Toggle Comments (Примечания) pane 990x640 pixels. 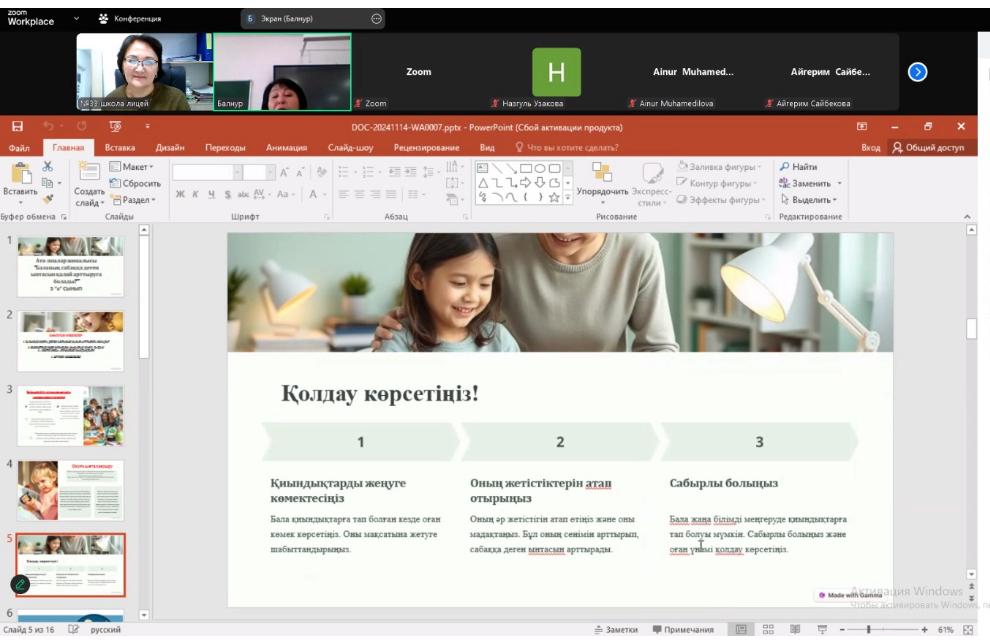pos(684,630)
